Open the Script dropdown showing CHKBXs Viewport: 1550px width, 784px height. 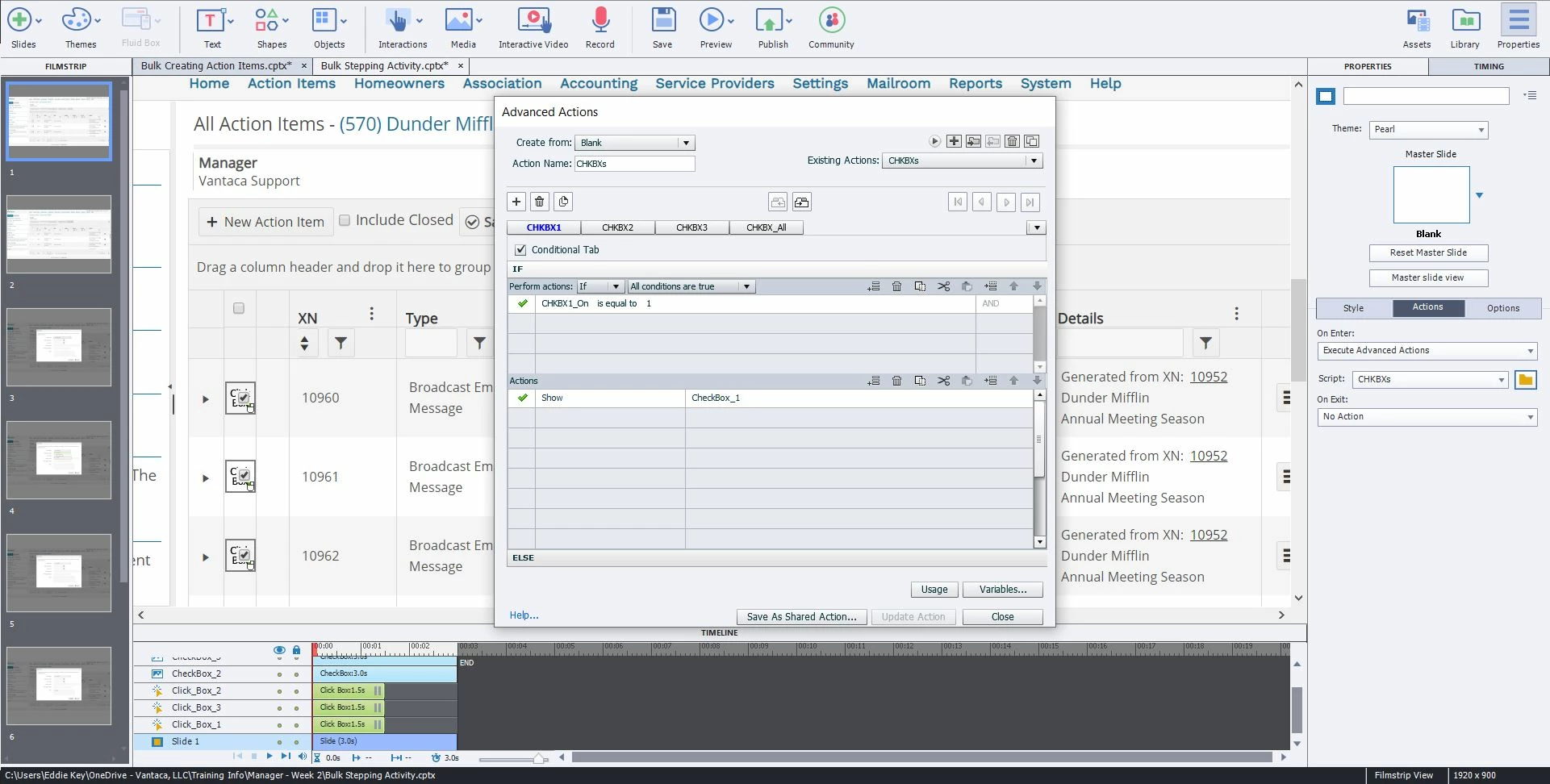pyautogui.click(x=1429, y=379)
